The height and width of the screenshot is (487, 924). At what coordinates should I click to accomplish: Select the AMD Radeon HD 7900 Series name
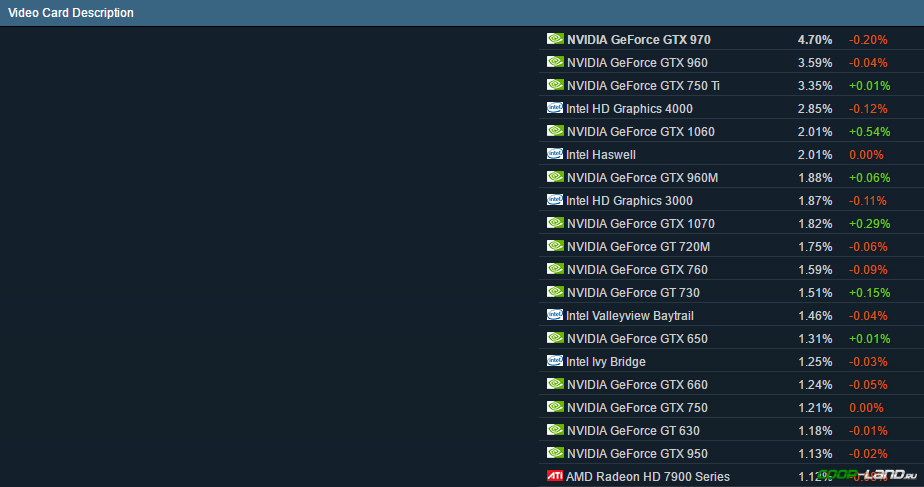click(x=648, y=477)
